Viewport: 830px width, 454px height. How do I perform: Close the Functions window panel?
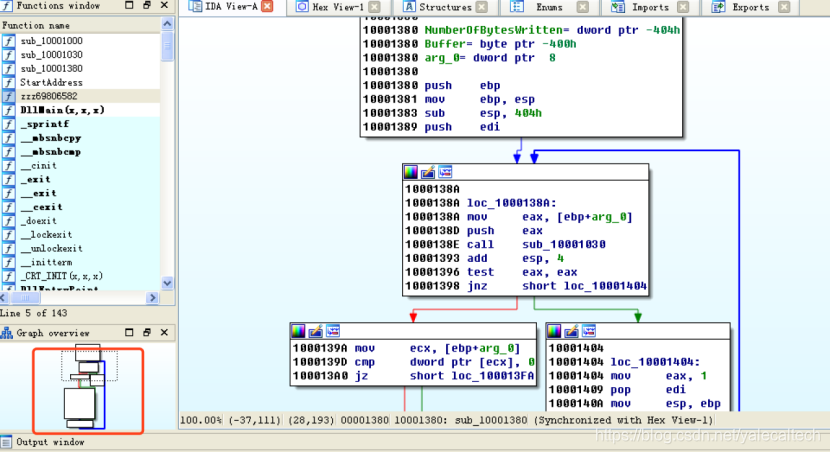(164, 5)
